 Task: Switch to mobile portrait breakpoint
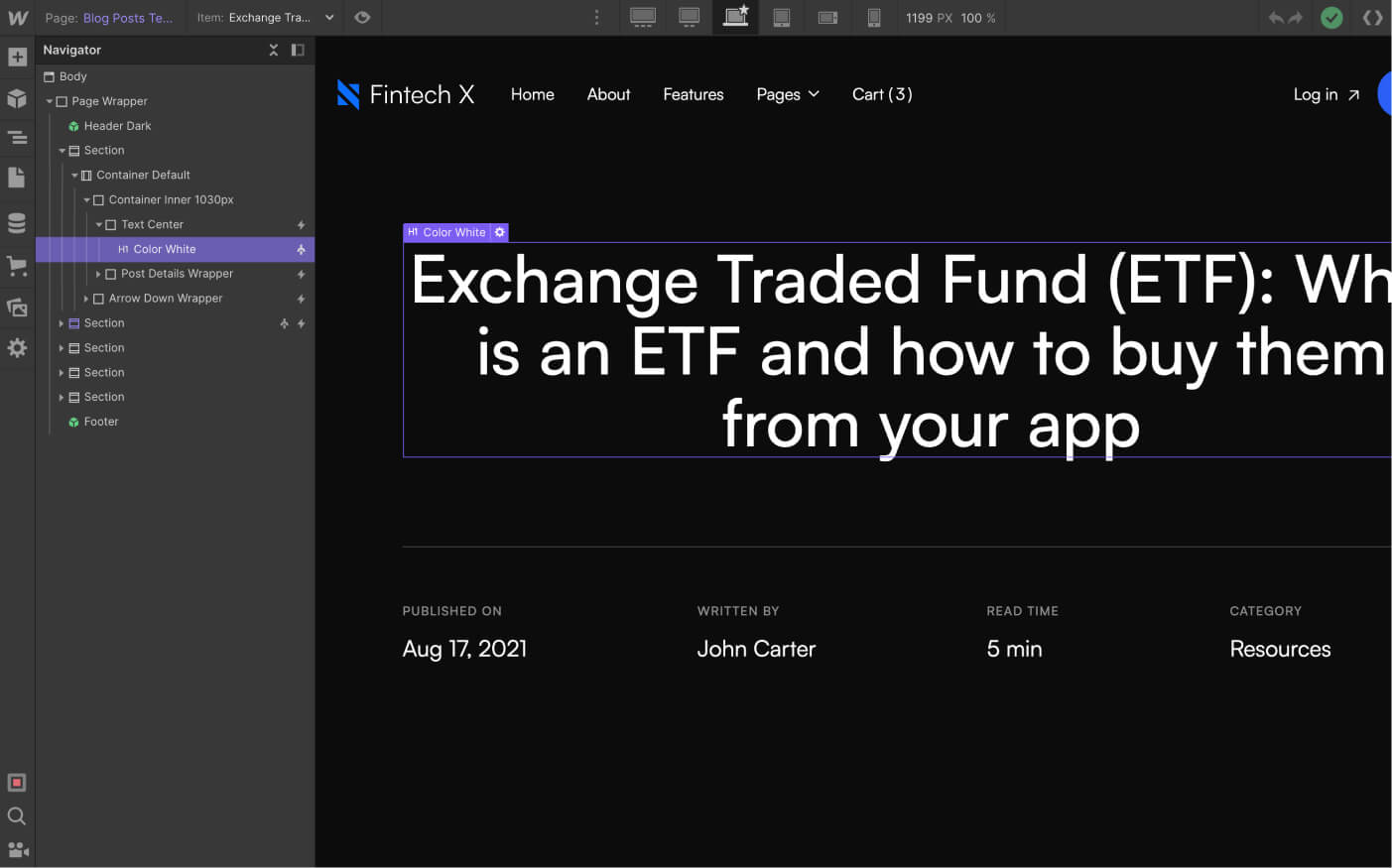[874, 17]
